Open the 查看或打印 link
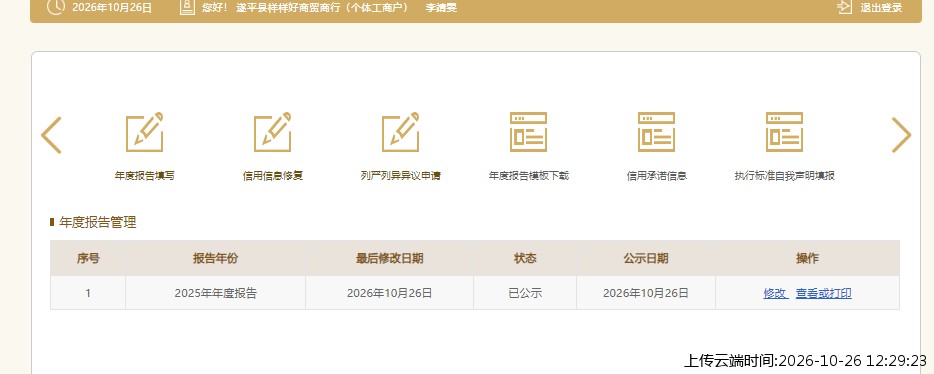The height and width of the screenshot is (374, 934). coord(824,293)
